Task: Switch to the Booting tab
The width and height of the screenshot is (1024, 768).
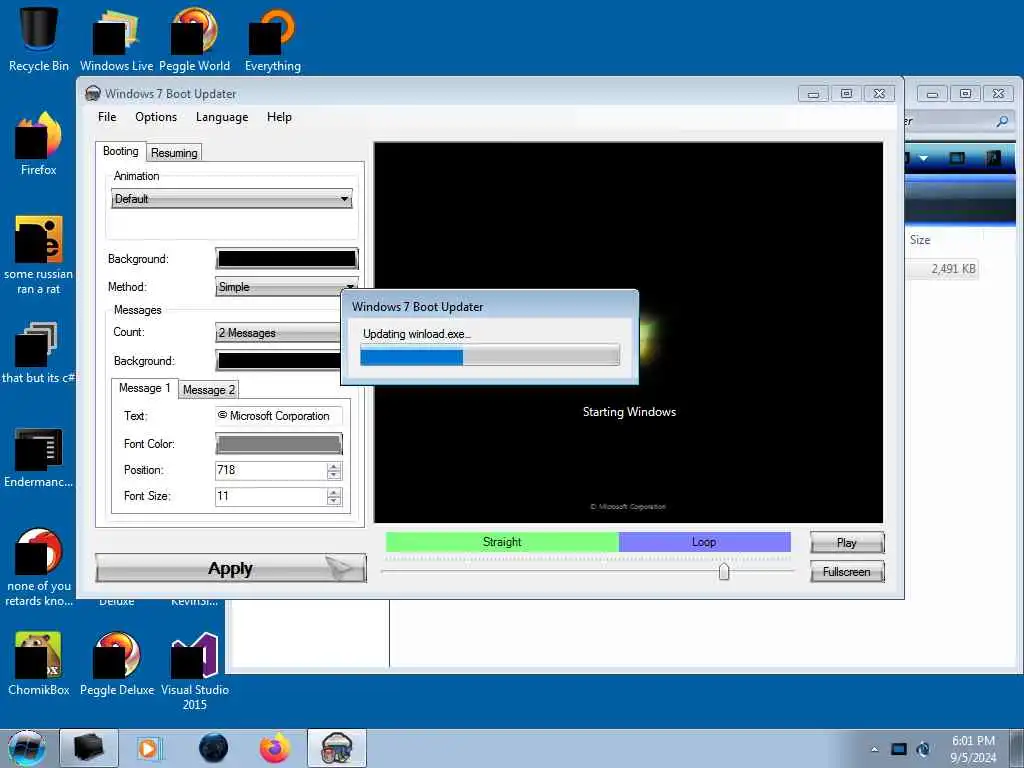Action: coord(121,151)
